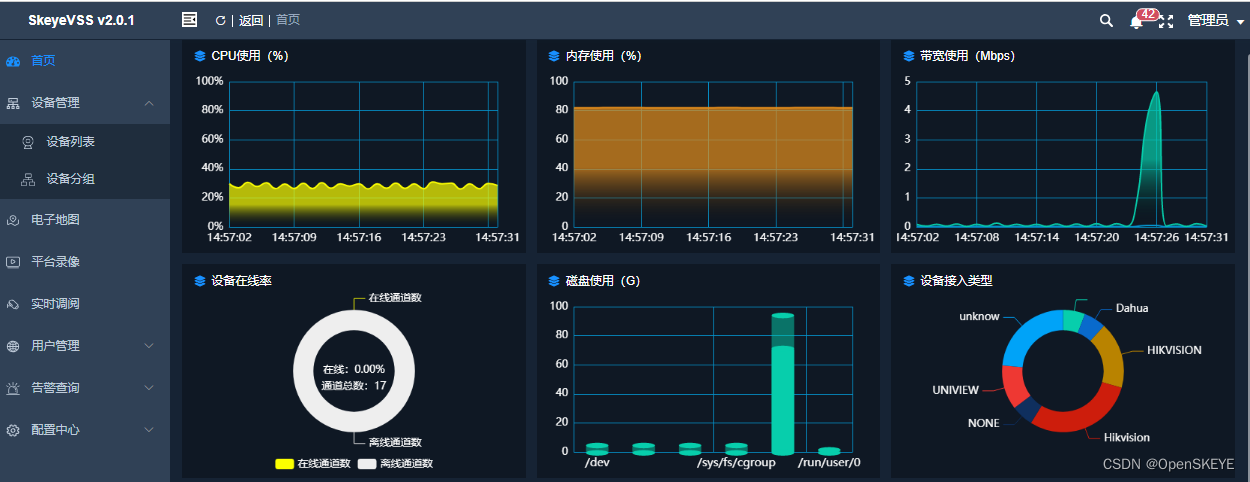The width and height of the screenshot is (1250, 482).
Task: Click the 电子地图 map icon
Action: coord(13,220)
